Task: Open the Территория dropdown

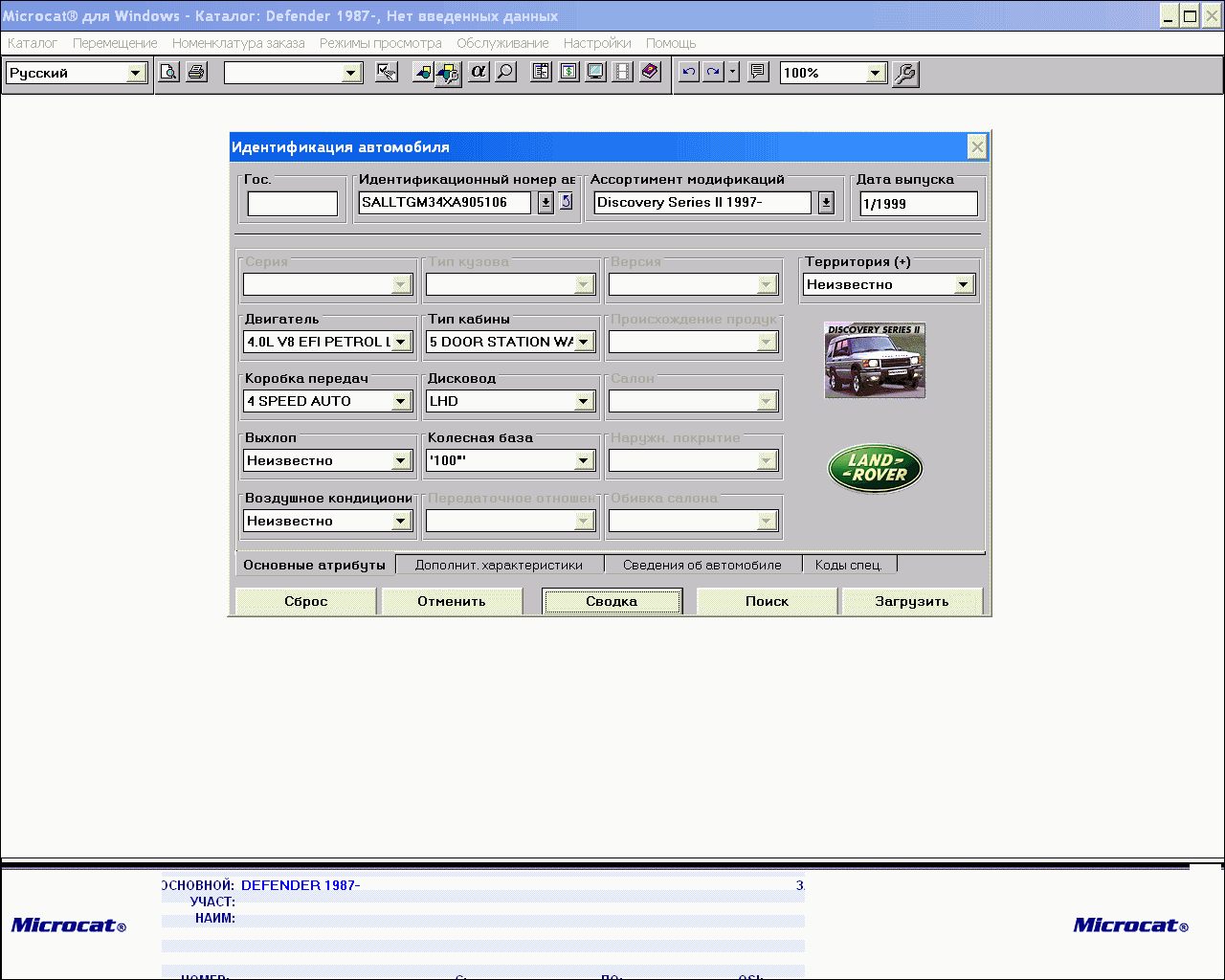Action: tap(964, 284)
